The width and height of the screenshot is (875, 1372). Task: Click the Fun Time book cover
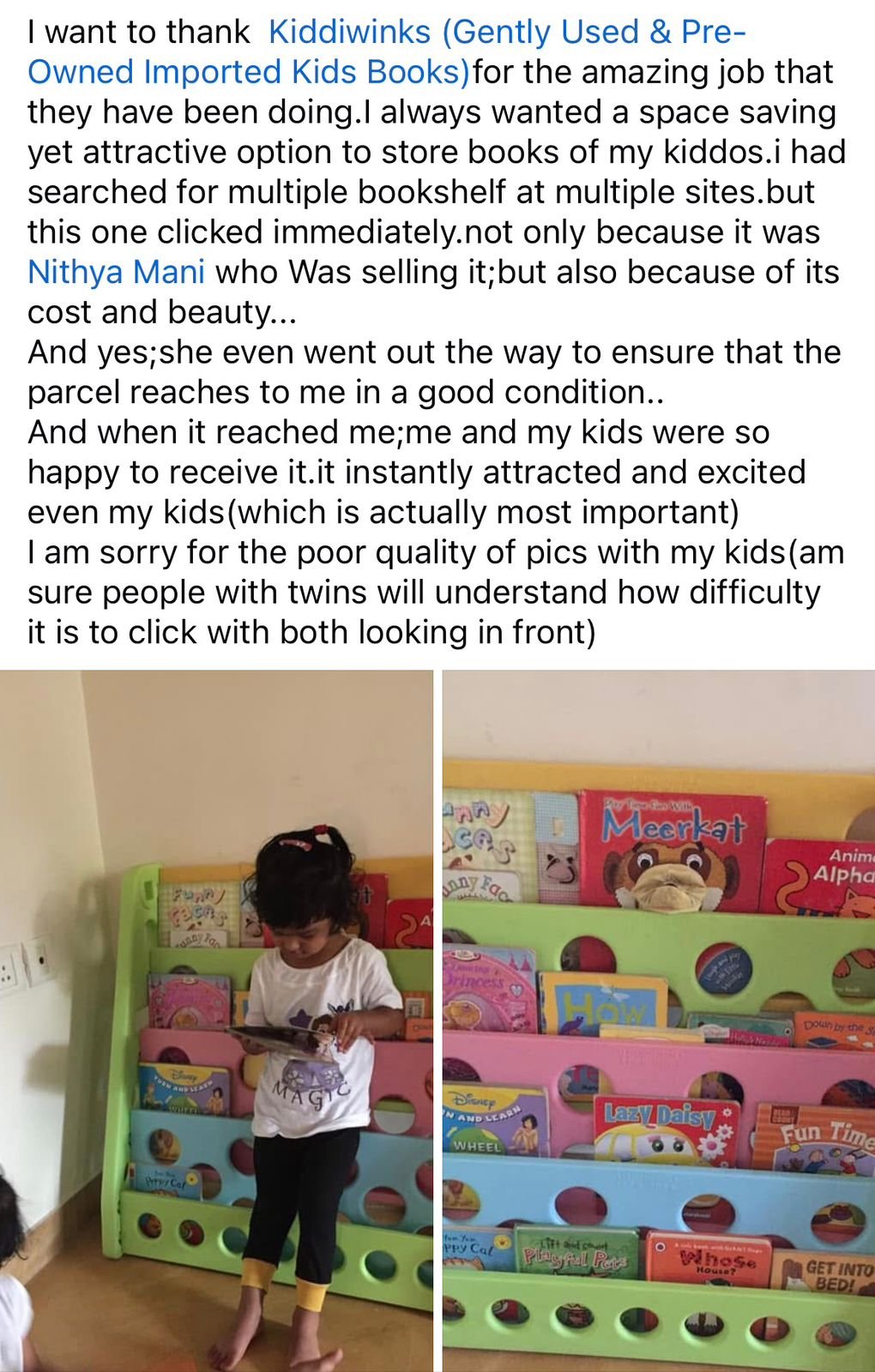point(815,1139)
